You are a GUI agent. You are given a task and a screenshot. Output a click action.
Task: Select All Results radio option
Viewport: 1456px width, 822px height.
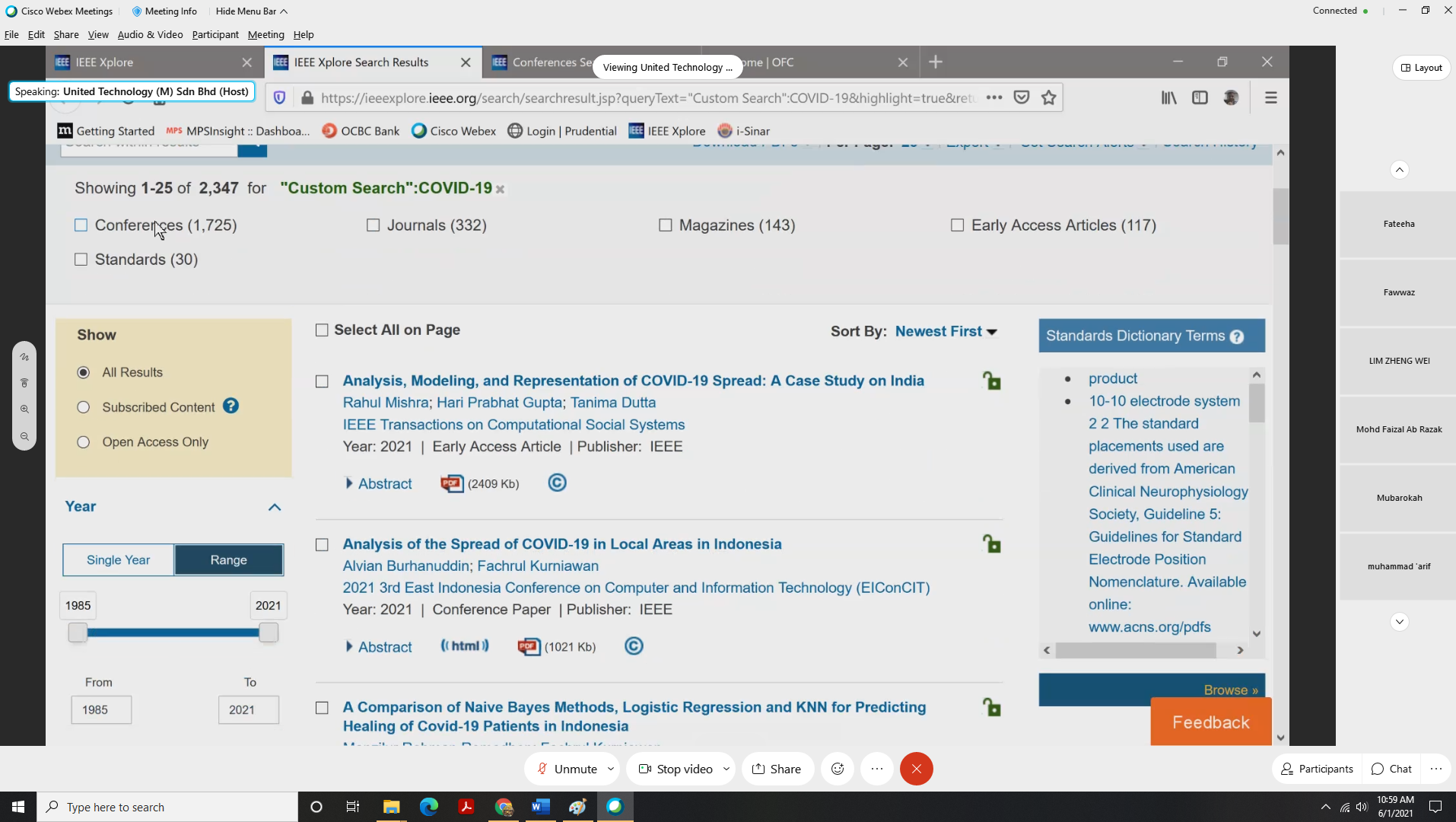tap(83, 372)
